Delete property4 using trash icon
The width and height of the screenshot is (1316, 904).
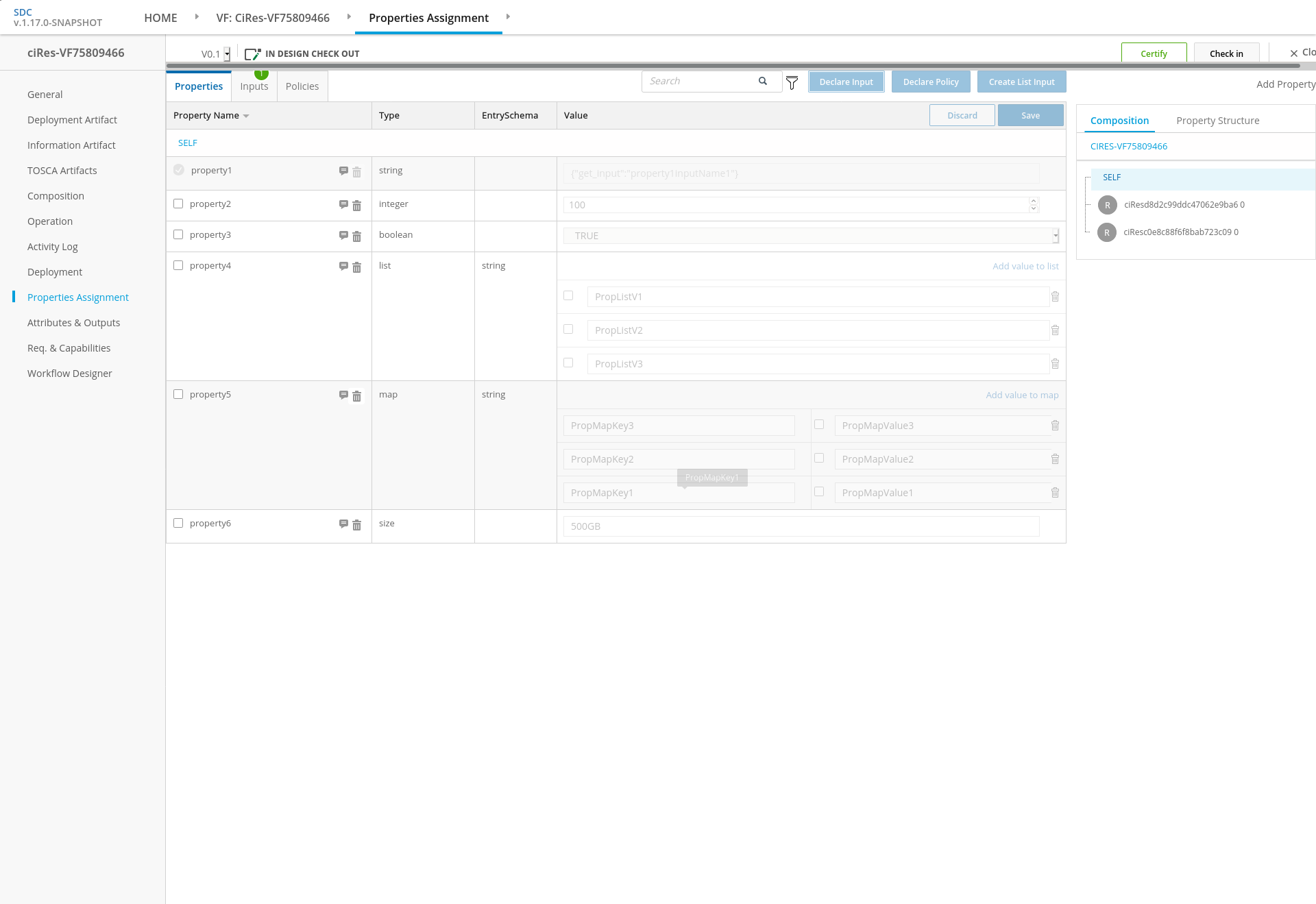click(x=356, y=267)
